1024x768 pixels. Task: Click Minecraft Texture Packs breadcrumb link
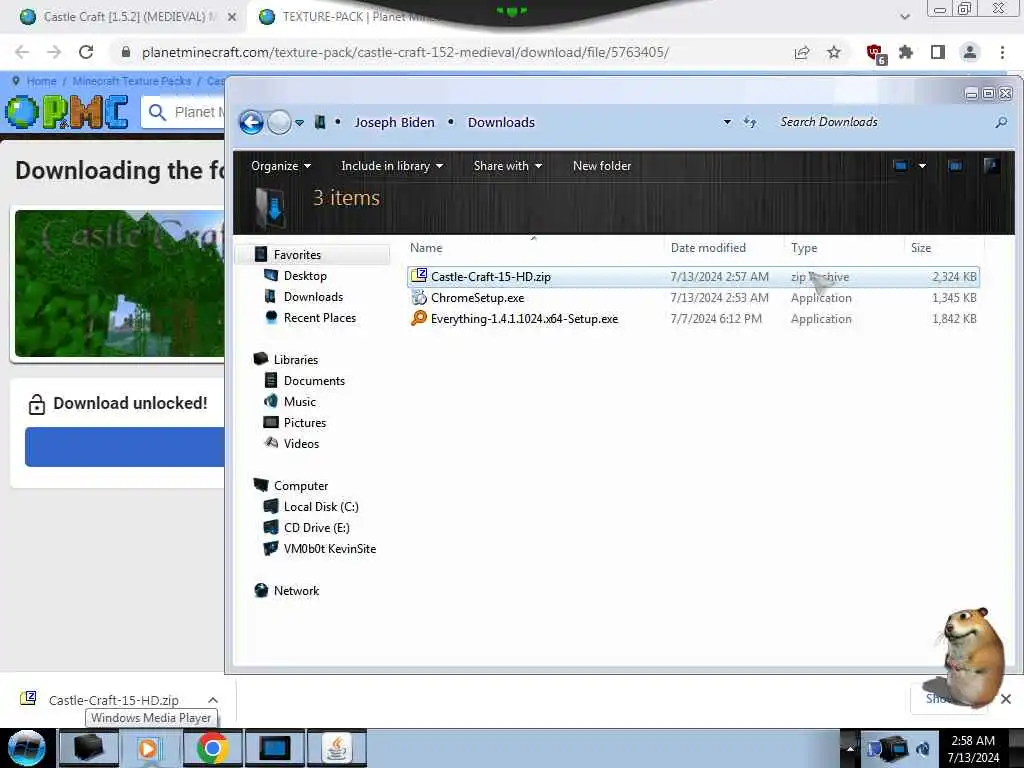point(131,81)
